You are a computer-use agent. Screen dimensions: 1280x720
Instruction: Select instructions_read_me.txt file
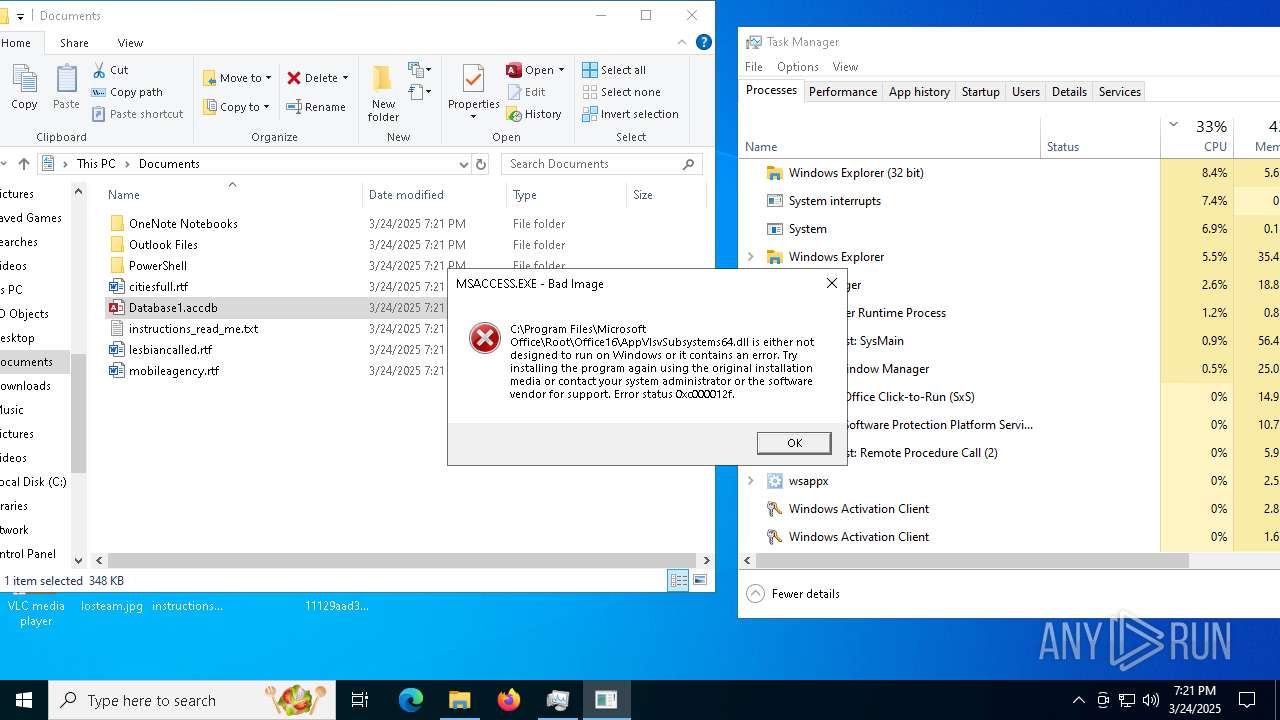pos(193,329)
